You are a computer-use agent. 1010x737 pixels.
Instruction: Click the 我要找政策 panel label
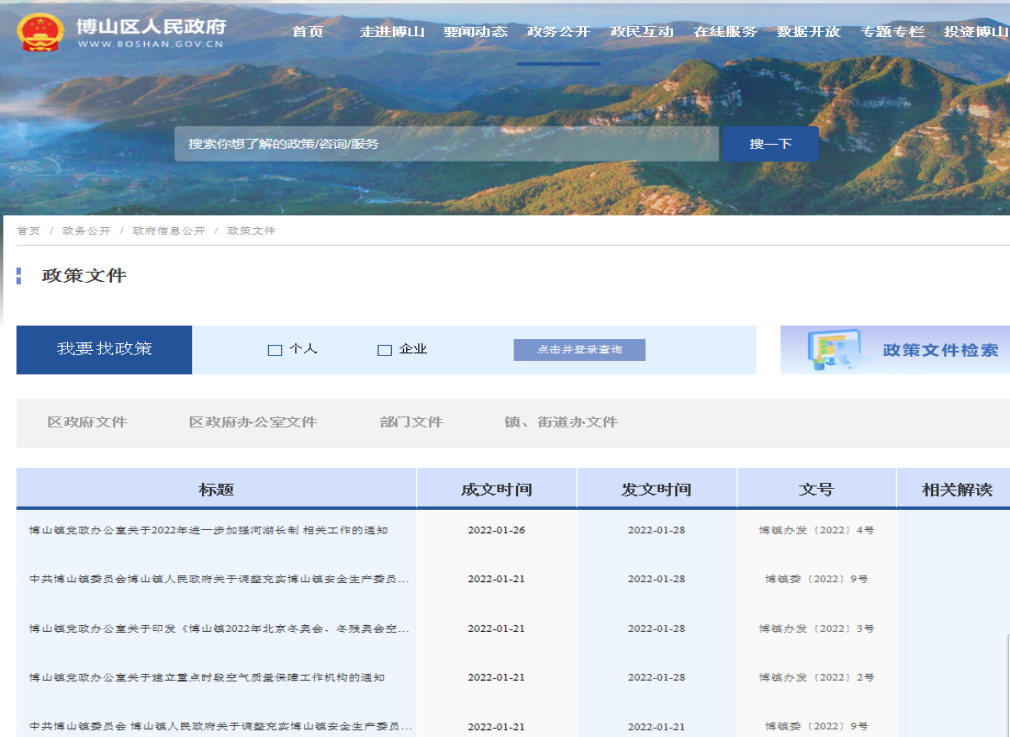click(x=104, y=350)
